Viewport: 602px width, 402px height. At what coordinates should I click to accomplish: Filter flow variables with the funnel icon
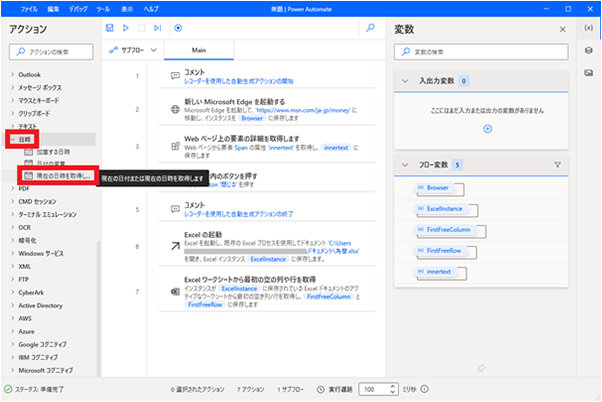557,165
